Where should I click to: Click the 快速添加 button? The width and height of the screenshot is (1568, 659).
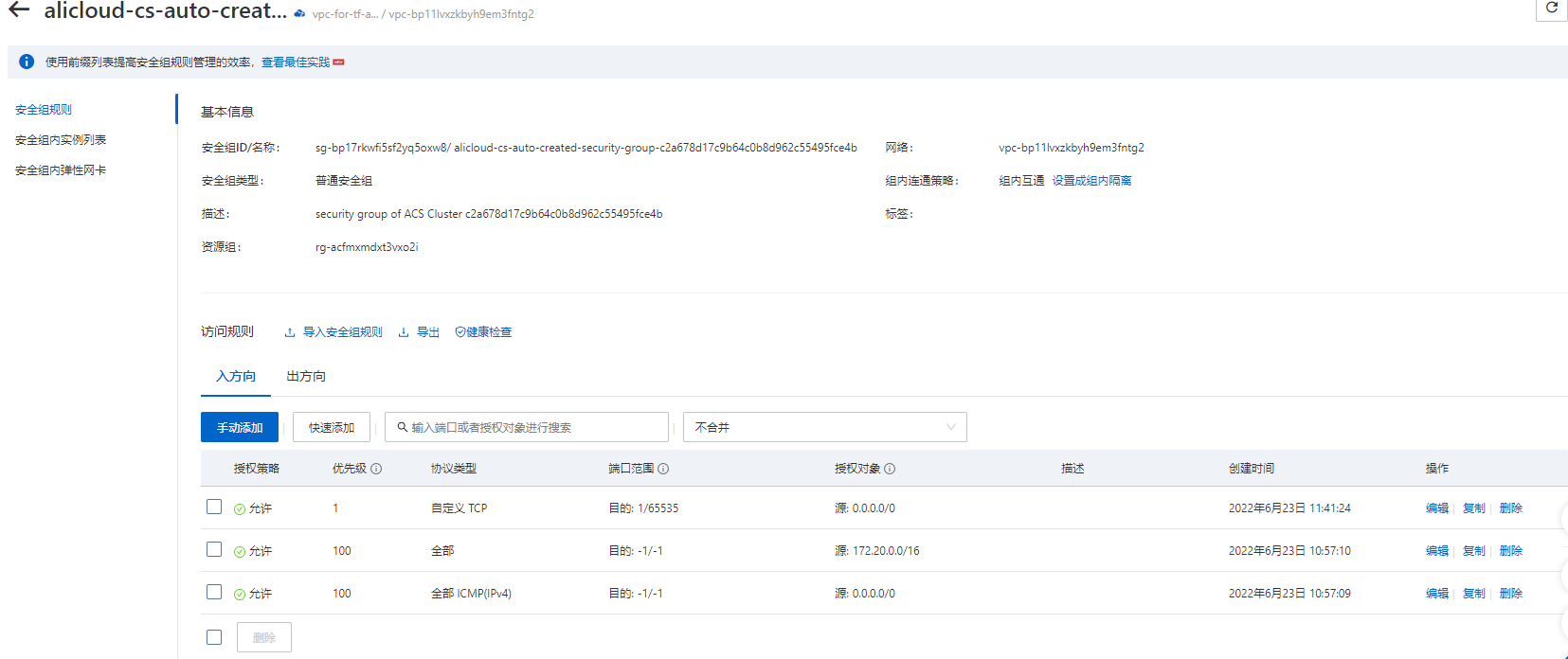coord(332,427)
